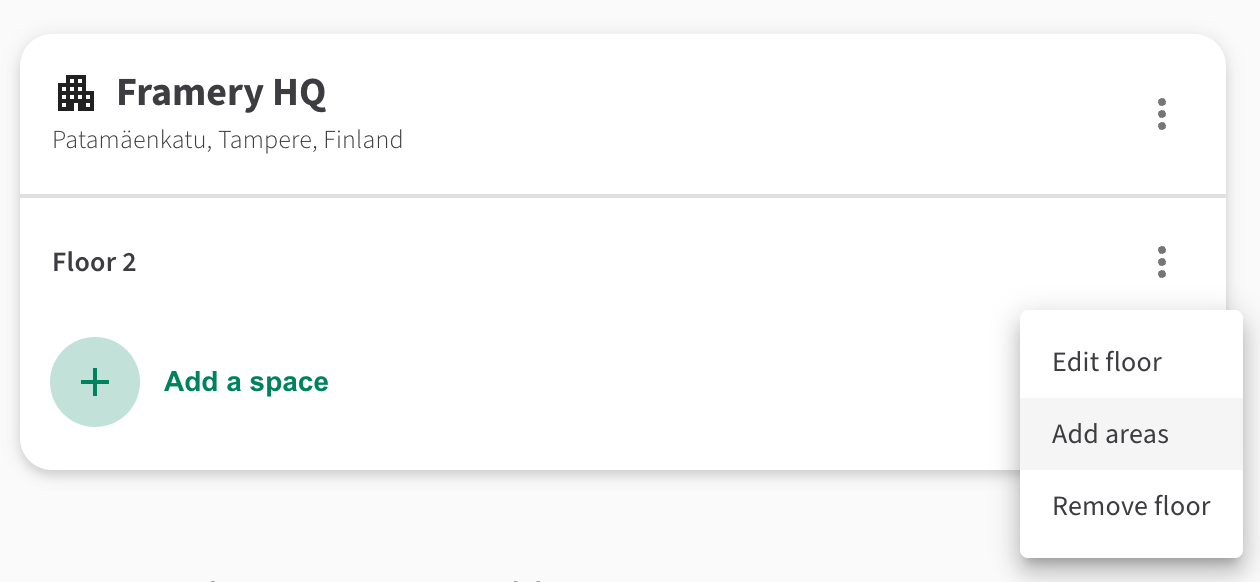Click the Floor 2 three-dot menu icon
1260x582 pixels.
click(1161, 262)
